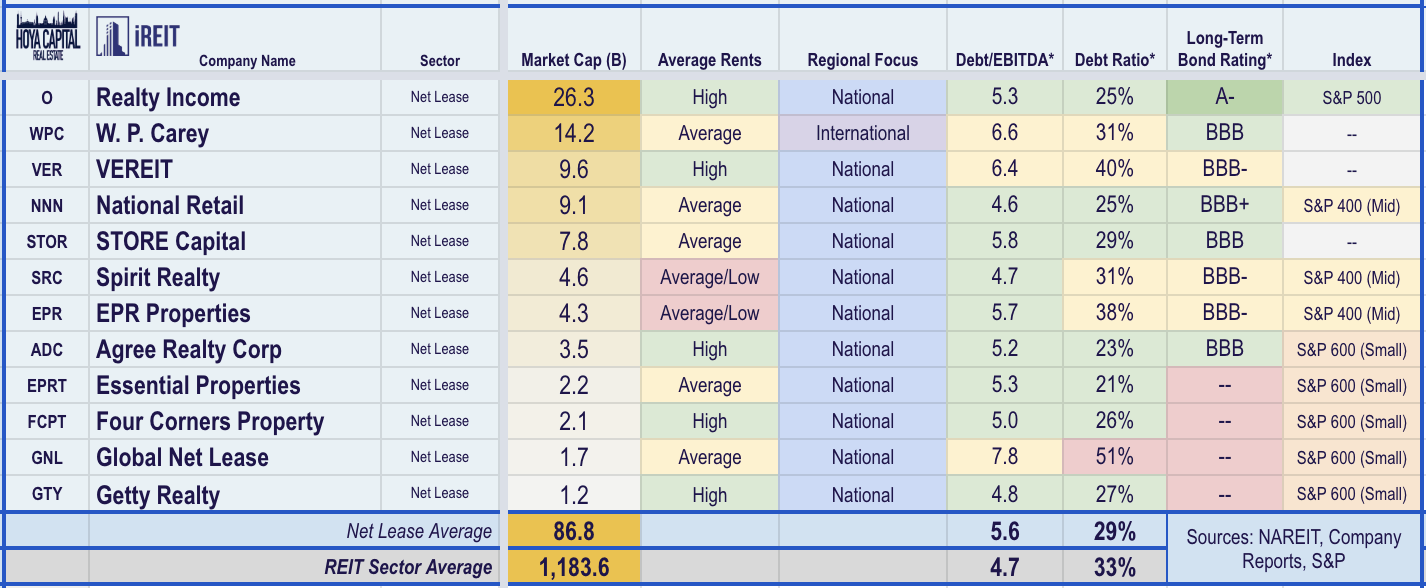Image resolution: width=1426 pixels, height=588 pixels.
Task: Select the Getty Realty company name
Action: (x=158, y=494)
